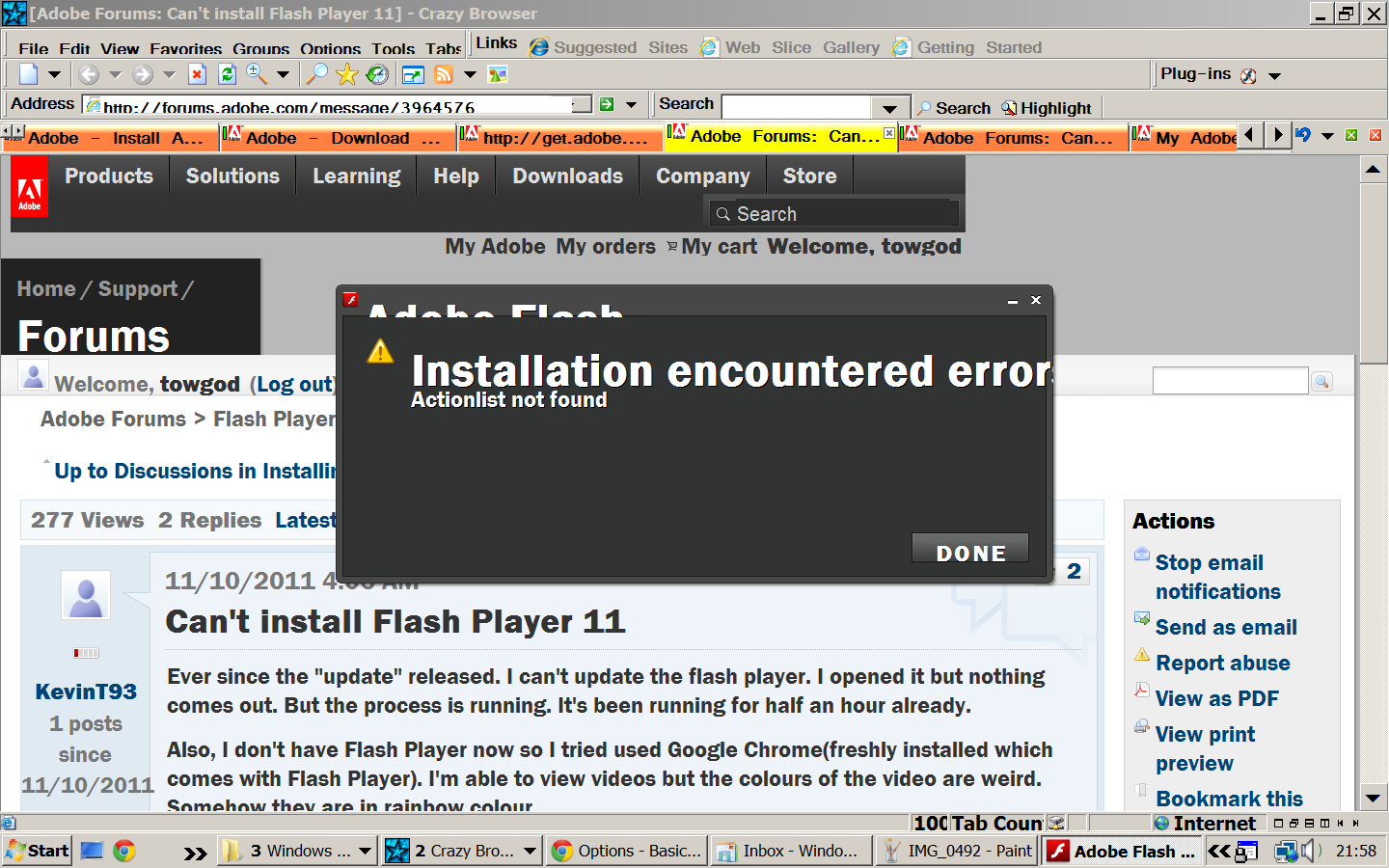This screenshot has height=868, width=1389.
Task: Click the page scroll down arrow
Action: click(x=1374, y=799)
